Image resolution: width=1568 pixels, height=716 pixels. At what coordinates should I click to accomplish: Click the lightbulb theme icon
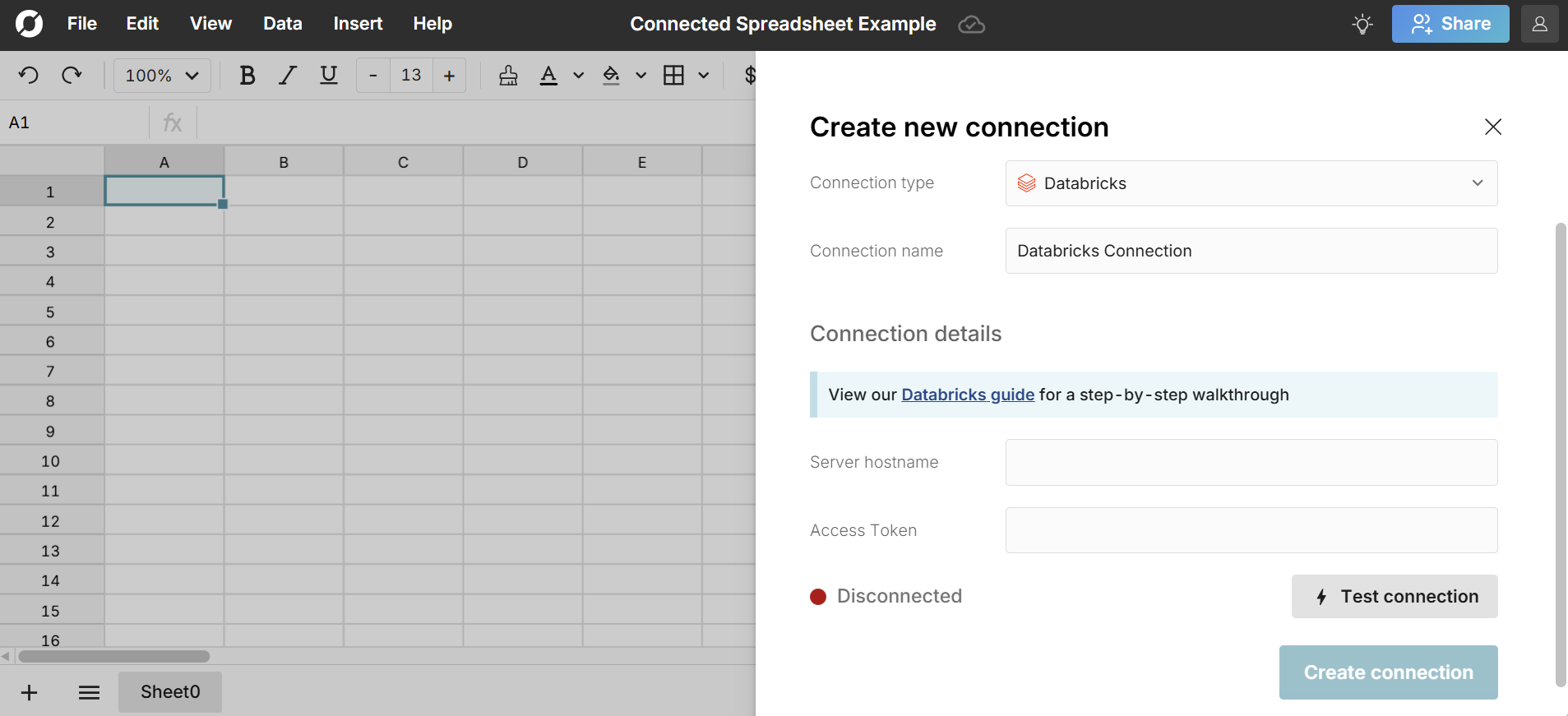[x=1362, y=24]
